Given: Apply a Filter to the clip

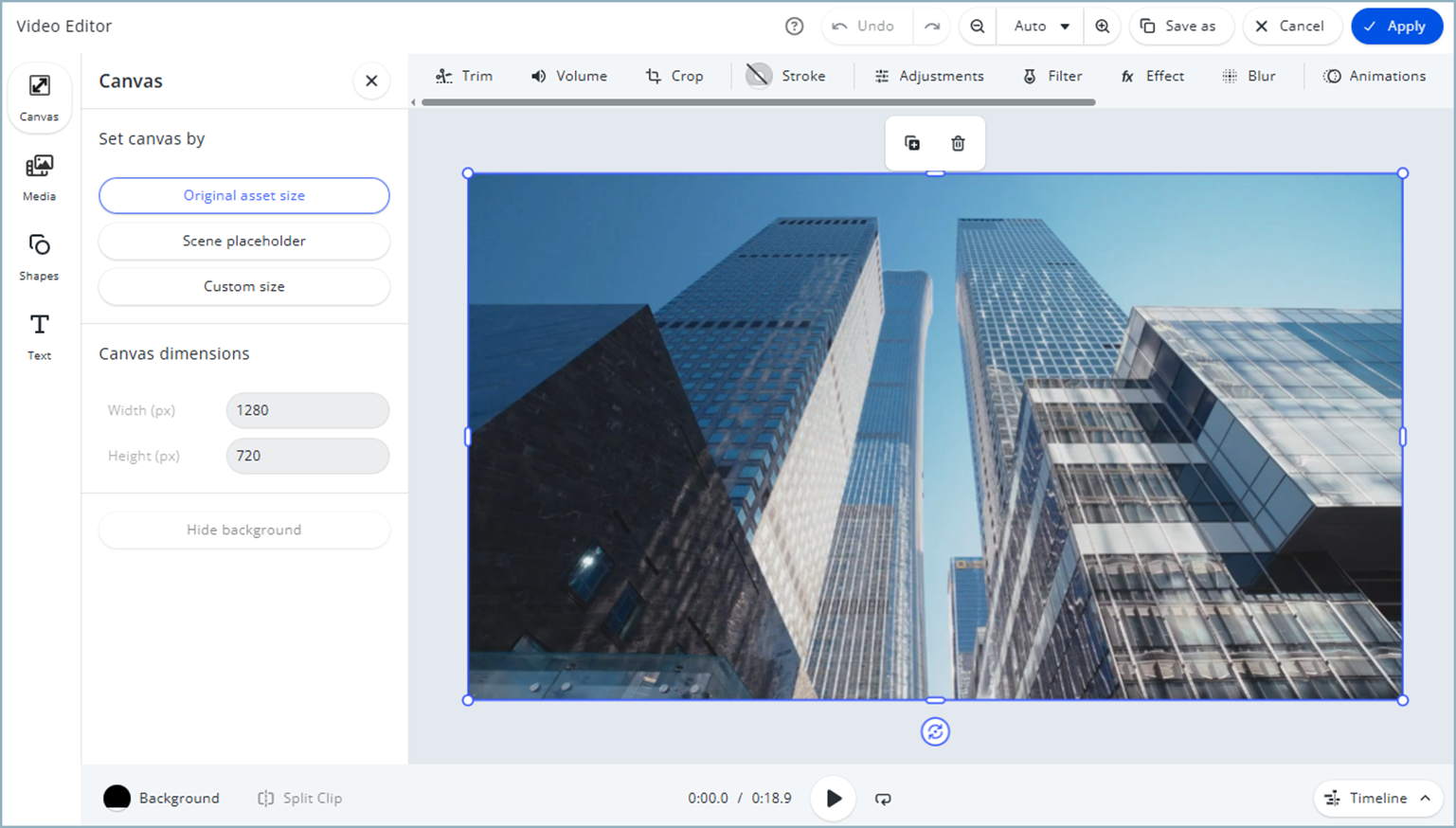Looking at the screenshot, I should [x=1052, y=76].
